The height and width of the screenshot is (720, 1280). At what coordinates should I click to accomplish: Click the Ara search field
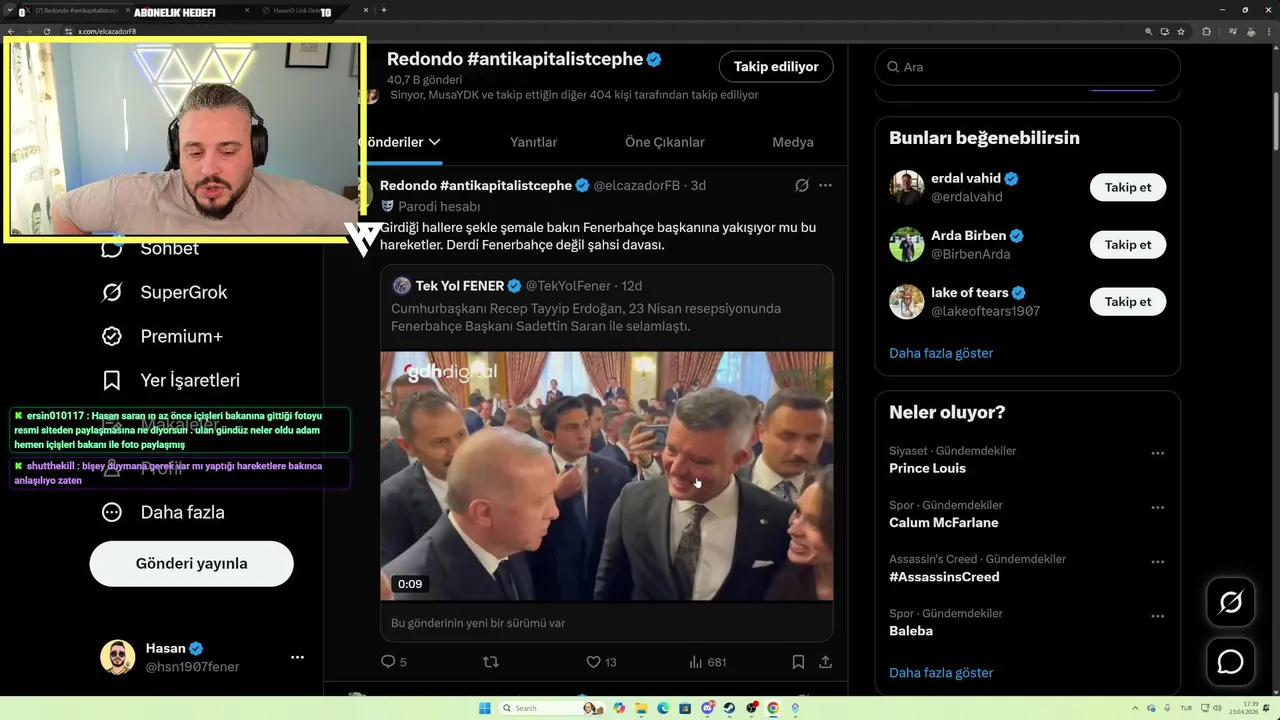point(1027,67)
